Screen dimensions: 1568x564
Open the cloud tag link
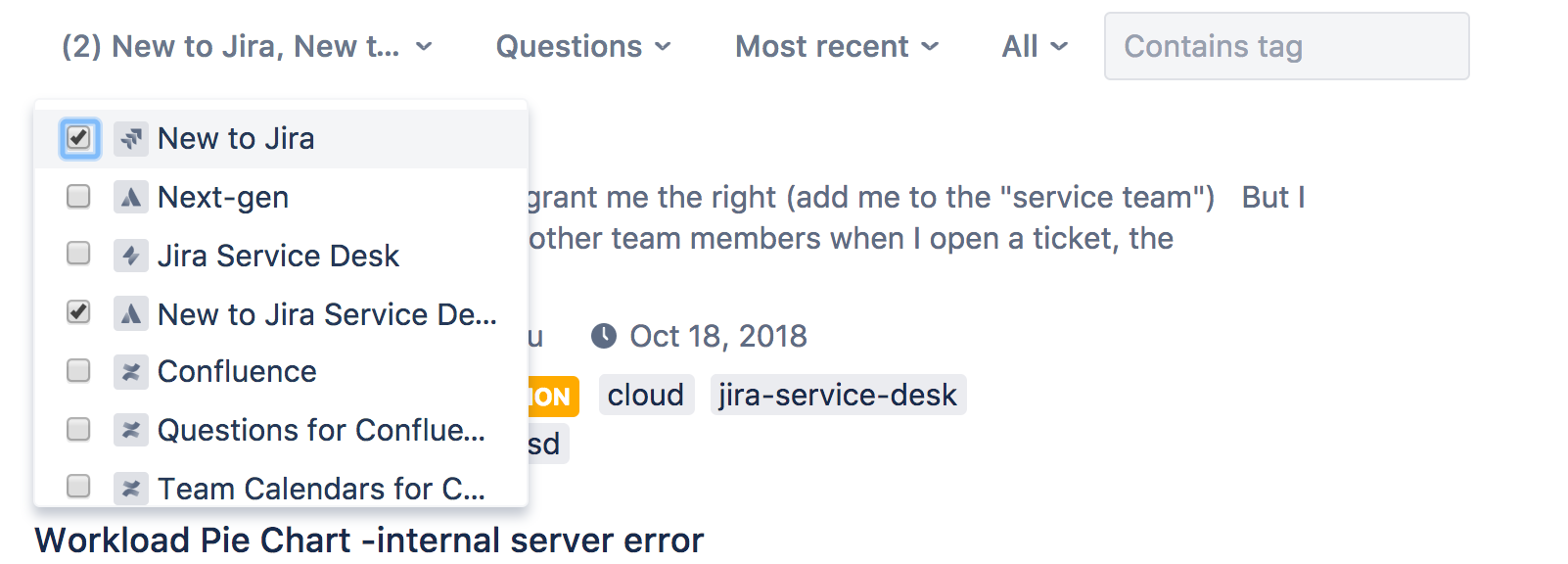(646, 395)
